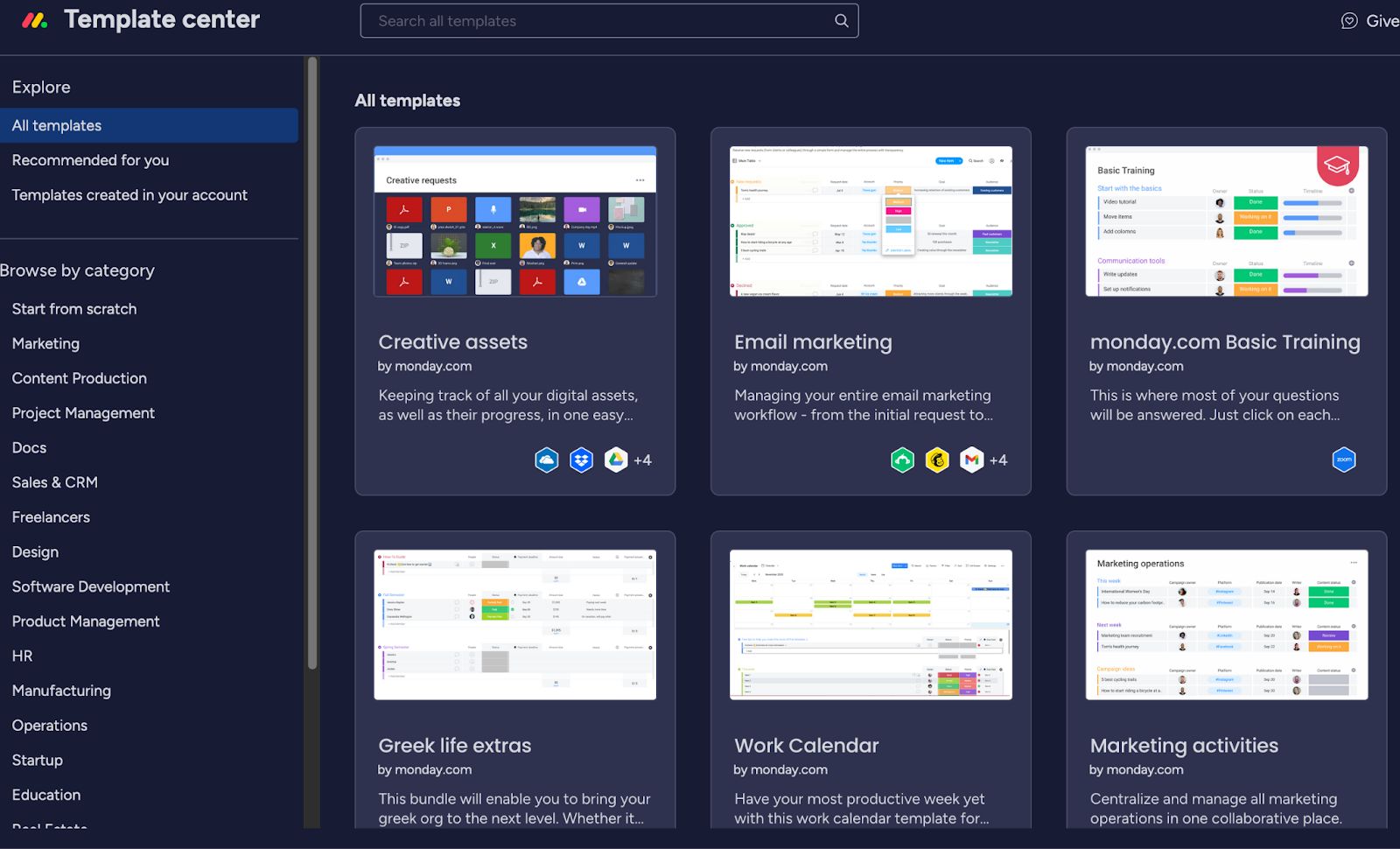Click the search magnifier icon
Screen dimensions: 1400x849
[841, 21]
